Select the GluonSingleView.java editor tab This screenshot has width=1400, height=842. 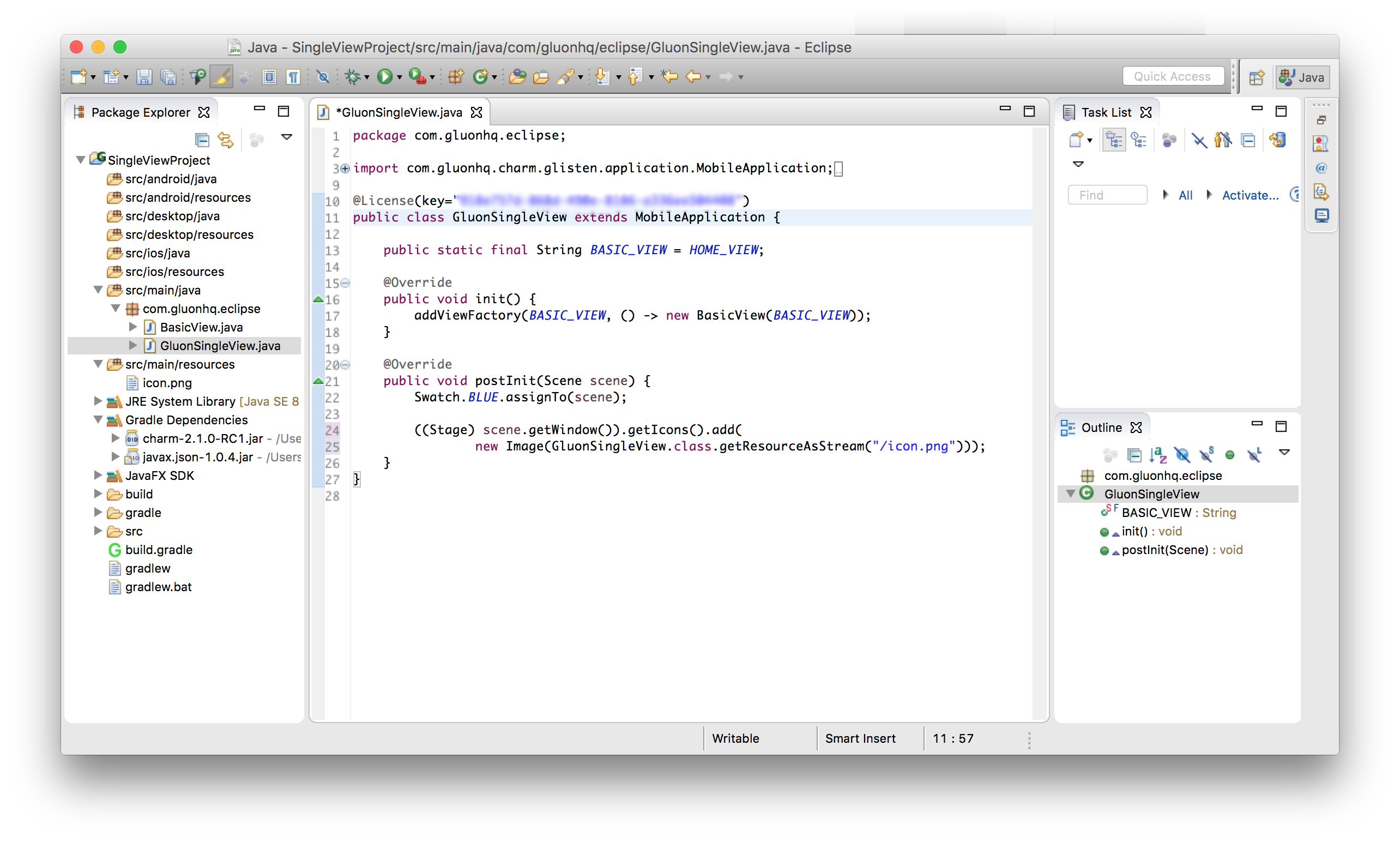pos(399,112)
